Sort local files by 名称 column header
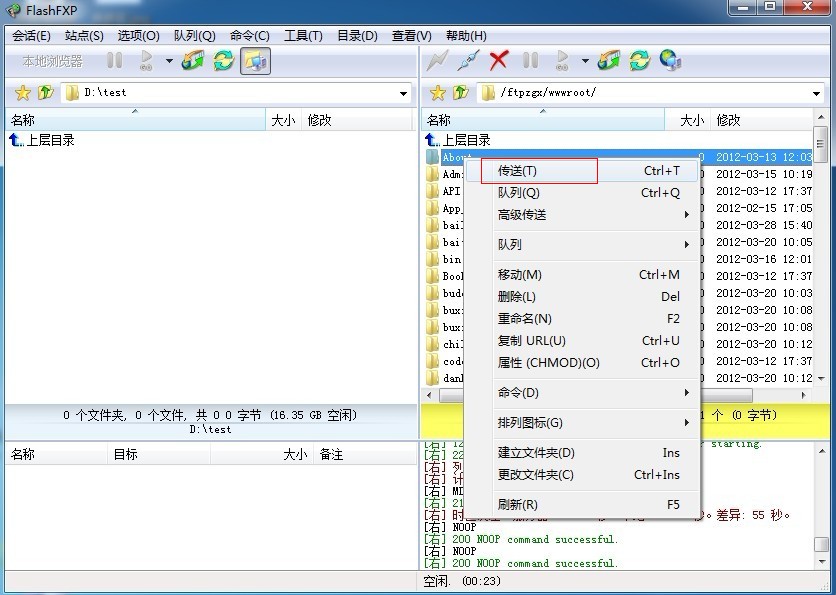 pos(135,120)
